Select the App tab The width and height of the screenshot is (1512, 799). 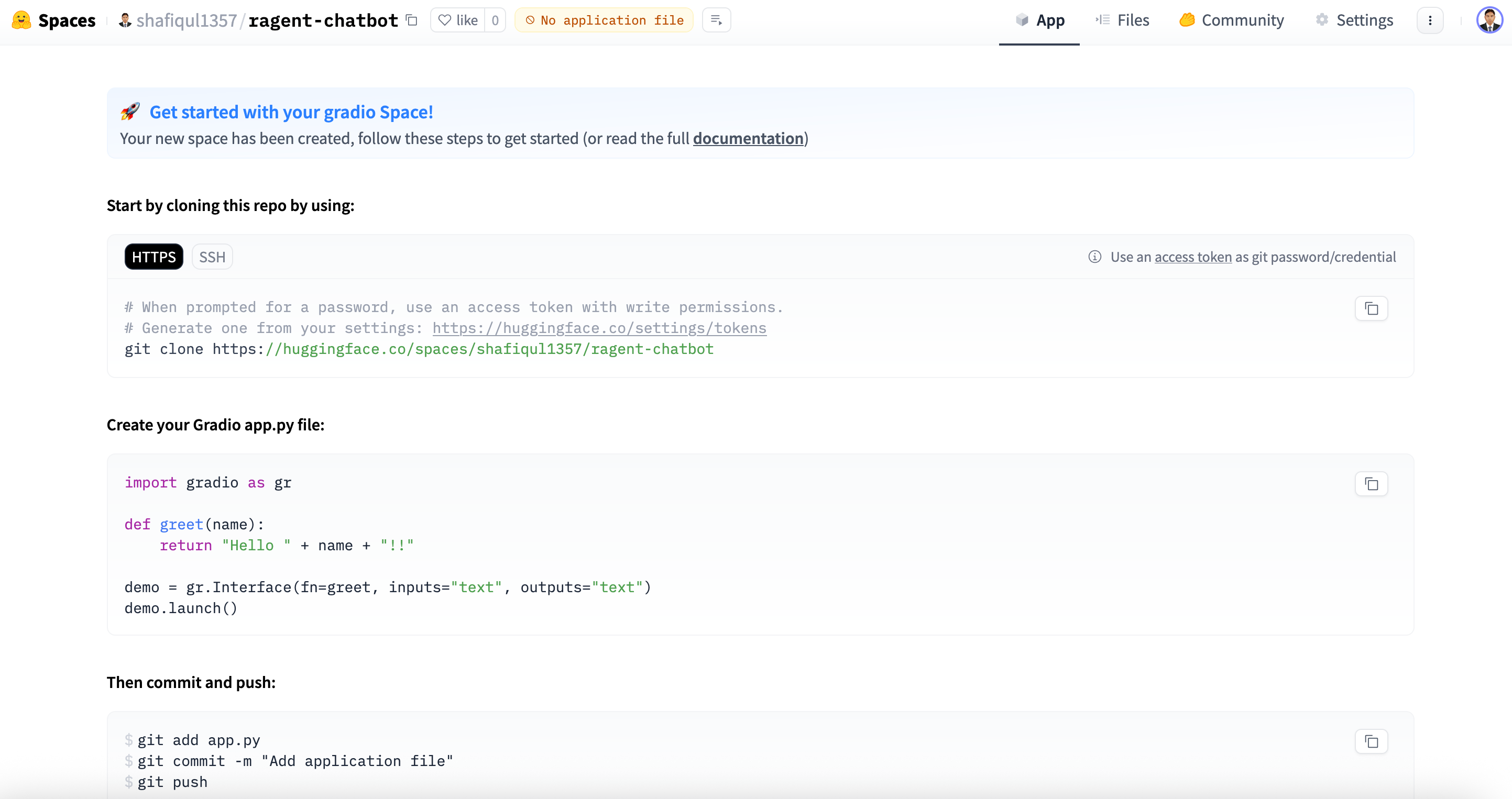(1039, 20)
